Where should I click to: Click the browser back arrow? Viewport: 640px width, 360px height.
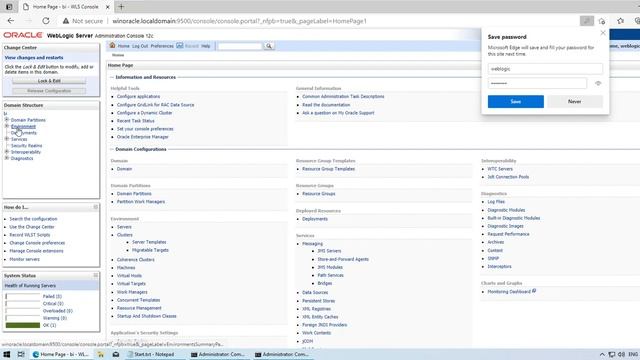tap(11, 21)
